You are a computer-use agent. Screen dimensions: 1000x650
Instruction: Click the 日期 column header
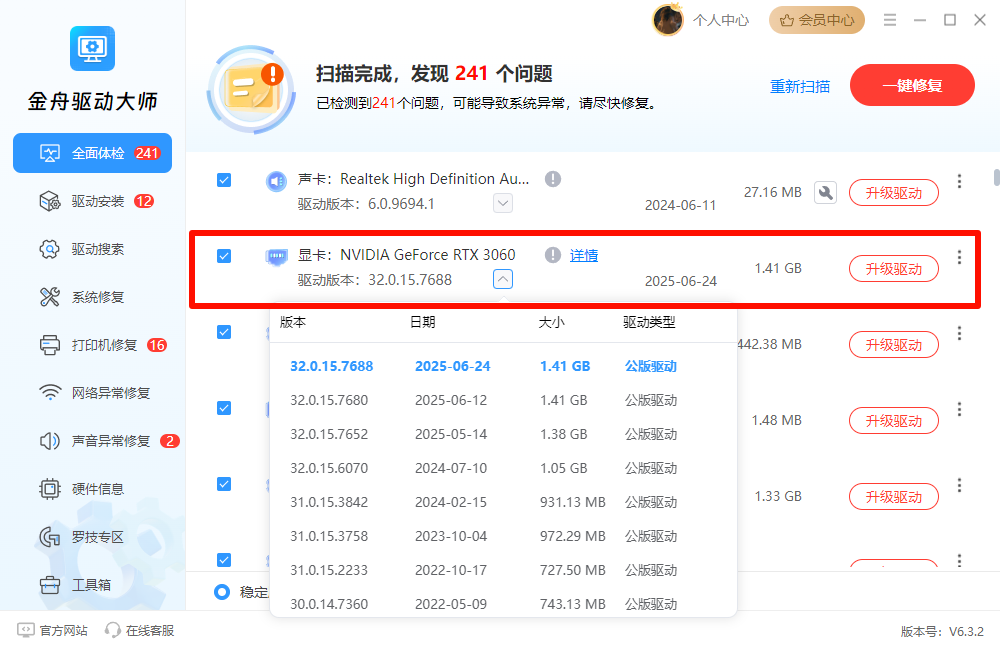click(423, 322)
